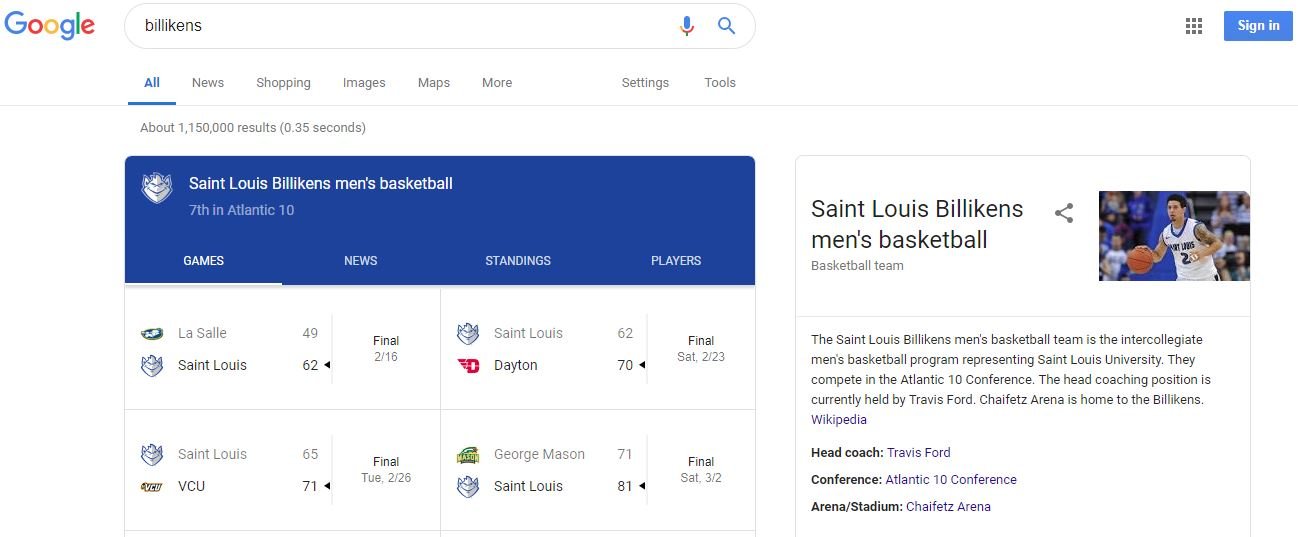This screenshot has width=1298, height=537.
Task: Click the Dayton team logo
Action: pyautogui.click(x=468, y=365)
